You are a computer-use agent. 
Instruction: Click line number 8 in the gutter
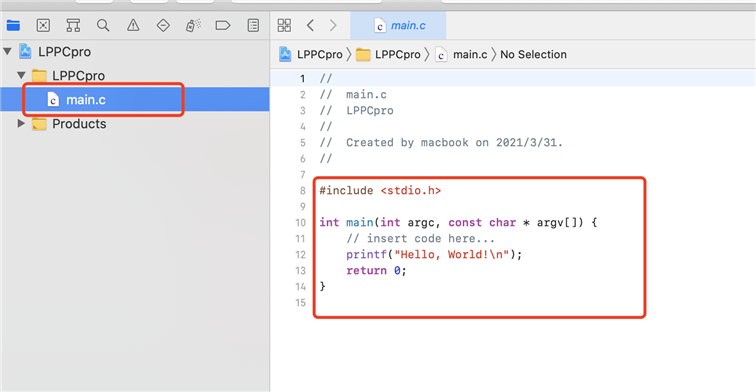(x=302, y=190)
